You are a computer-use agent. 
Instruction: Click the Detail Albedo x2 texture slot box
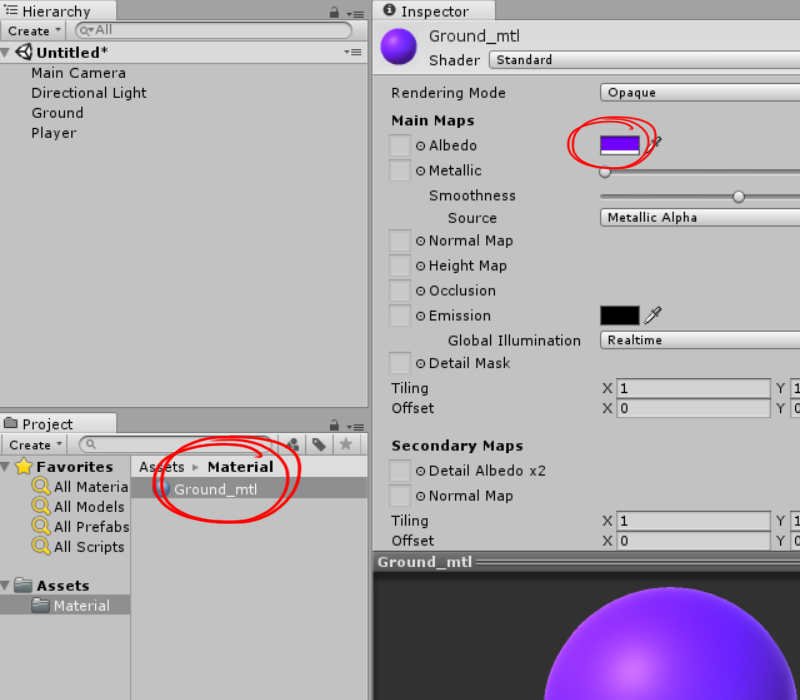click(400, 470)
